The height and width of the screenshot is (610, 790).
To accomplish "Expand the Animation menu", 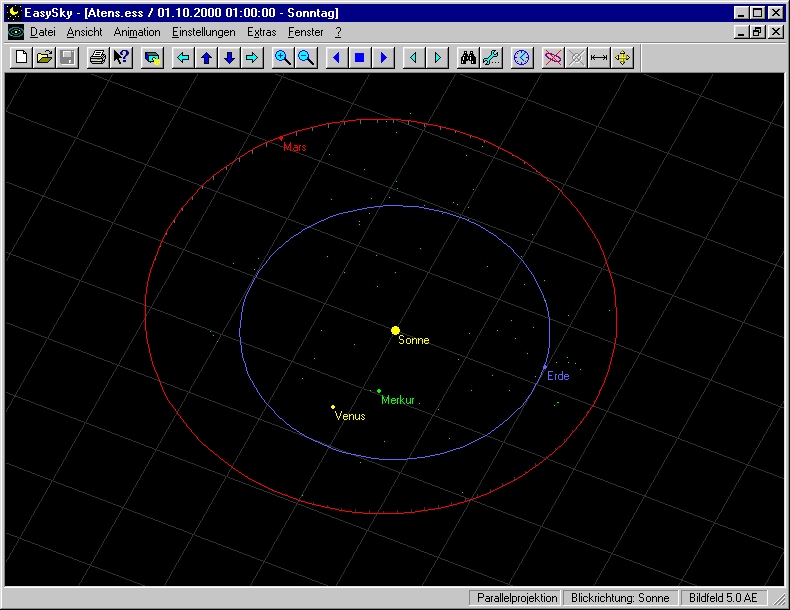I will coord(137,32).
